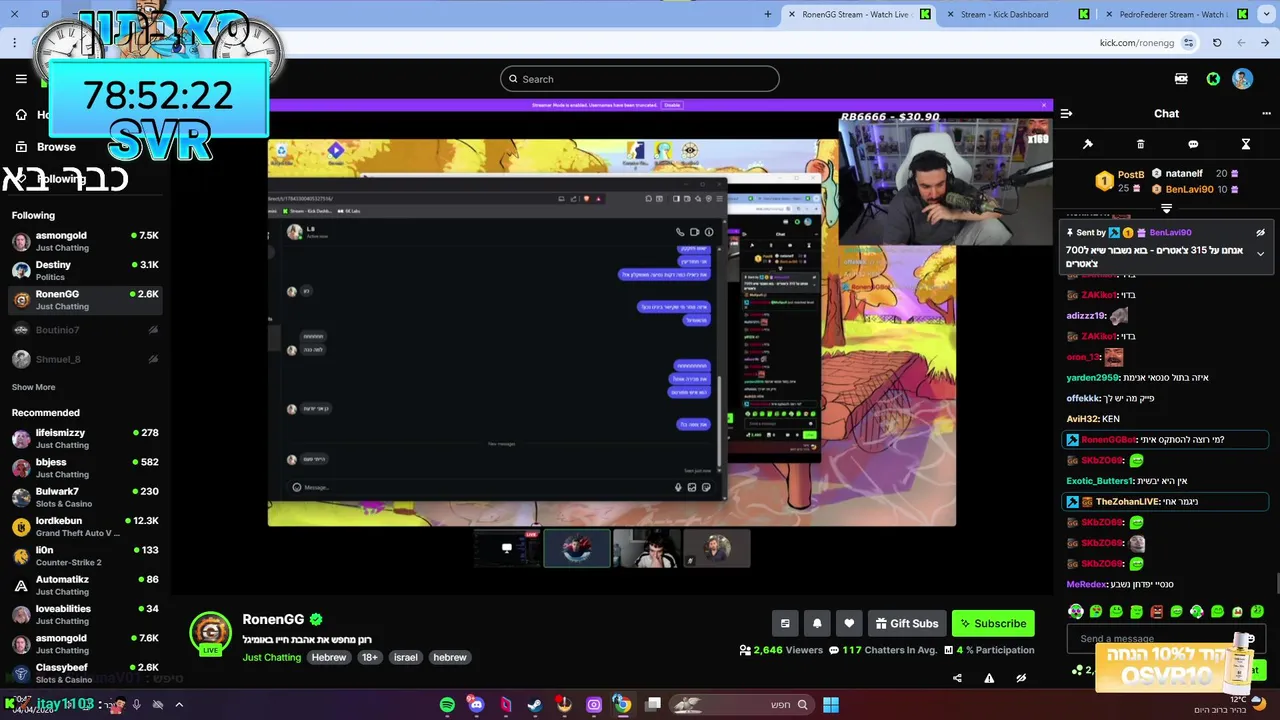Image resolution: width=1280 pixels, height=720 pixels.
Task: Collapse the chat panel arrow icon
Action: coord(1066,114)
